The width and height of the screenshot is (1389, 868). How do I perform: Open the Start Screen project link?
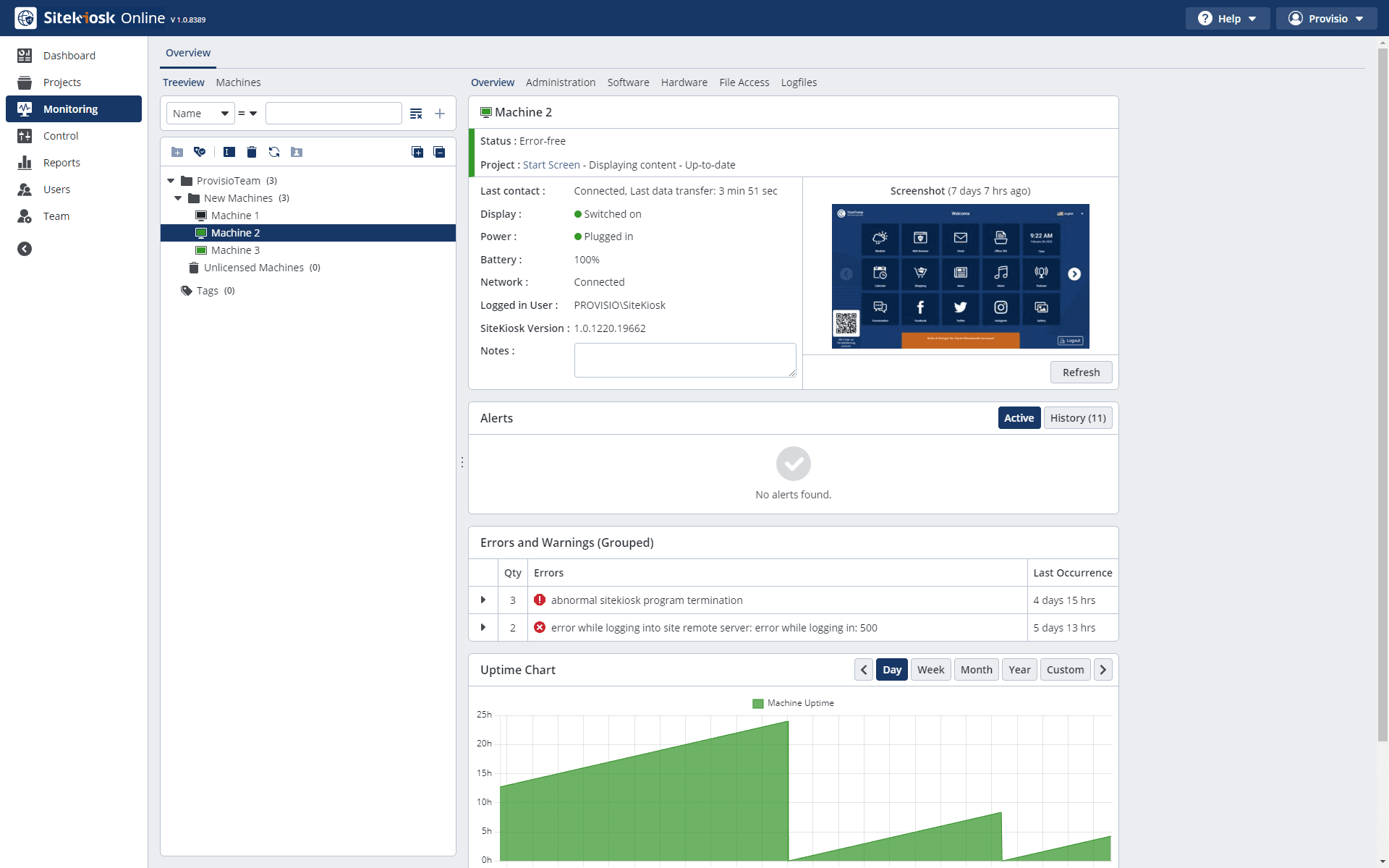click(x=551, y=165)
